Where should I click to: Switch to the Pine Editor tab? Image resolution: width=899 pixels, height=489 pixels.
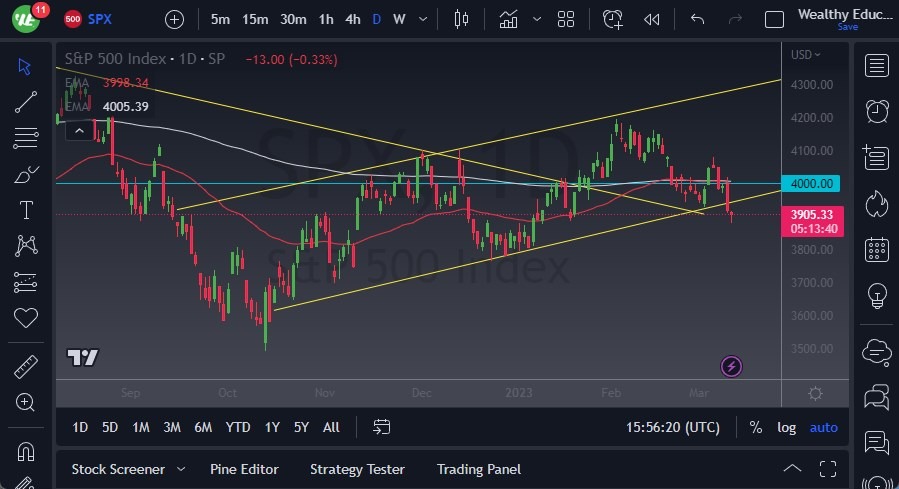click(x=244, y=469)
